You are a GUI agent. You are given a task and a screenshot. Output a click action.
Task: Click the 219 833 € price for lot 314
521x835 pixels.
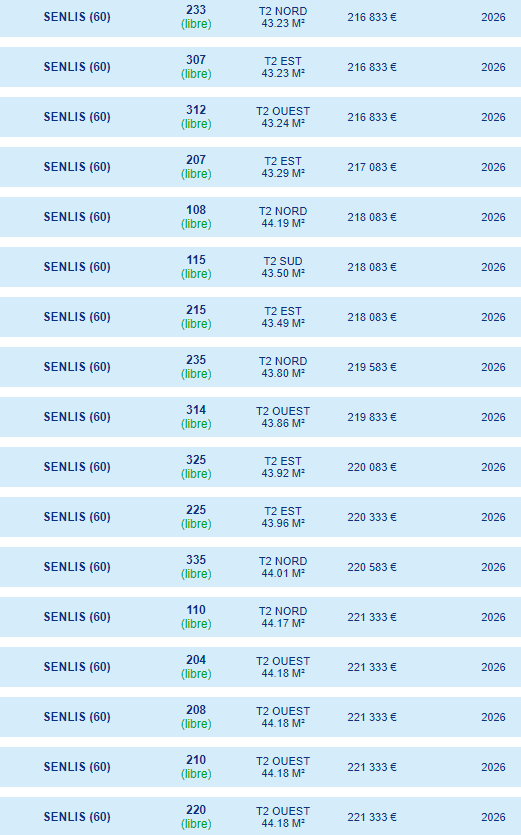tap(372, 417)
